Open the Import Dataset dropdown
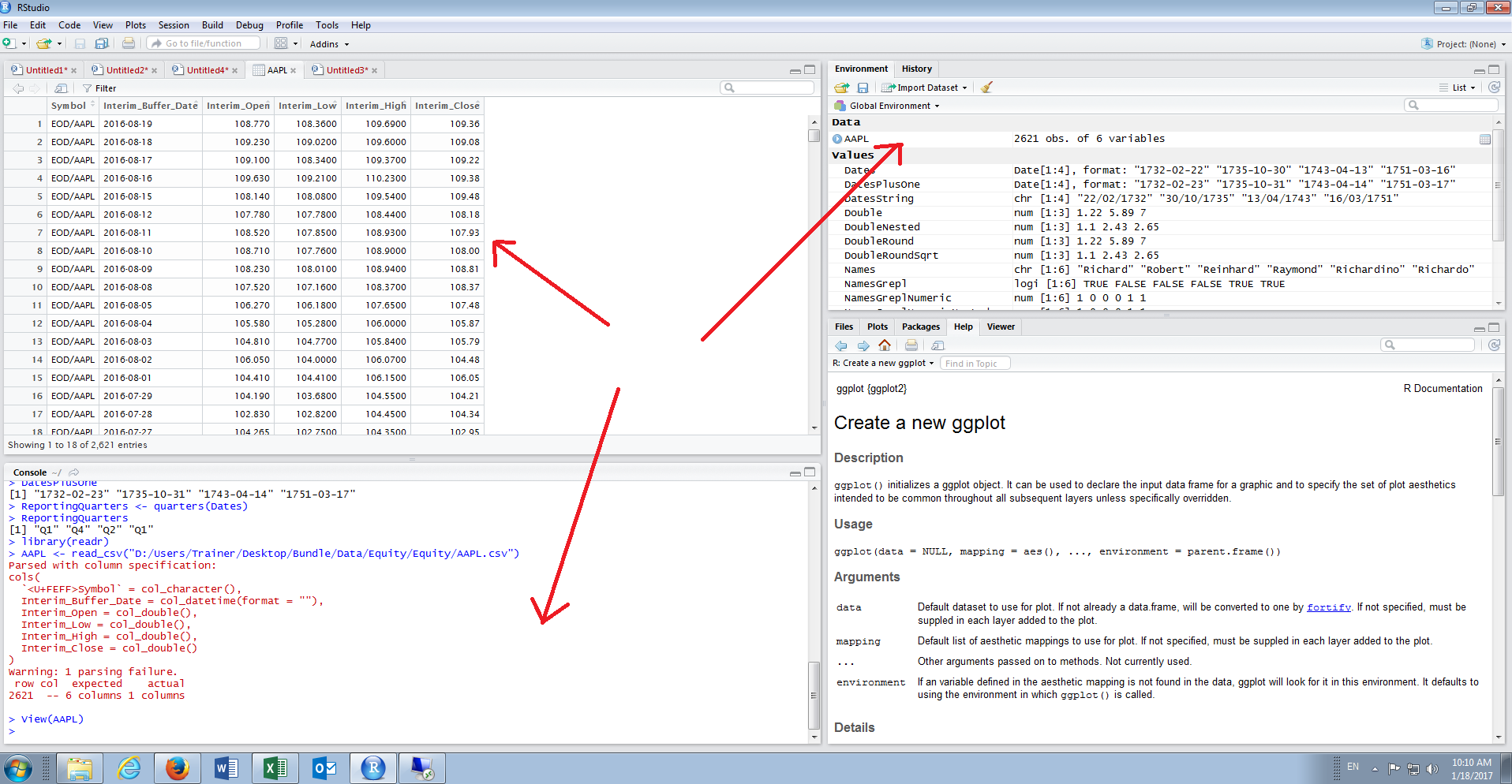This screenshot has width=1512, height=784. point(925,88)
